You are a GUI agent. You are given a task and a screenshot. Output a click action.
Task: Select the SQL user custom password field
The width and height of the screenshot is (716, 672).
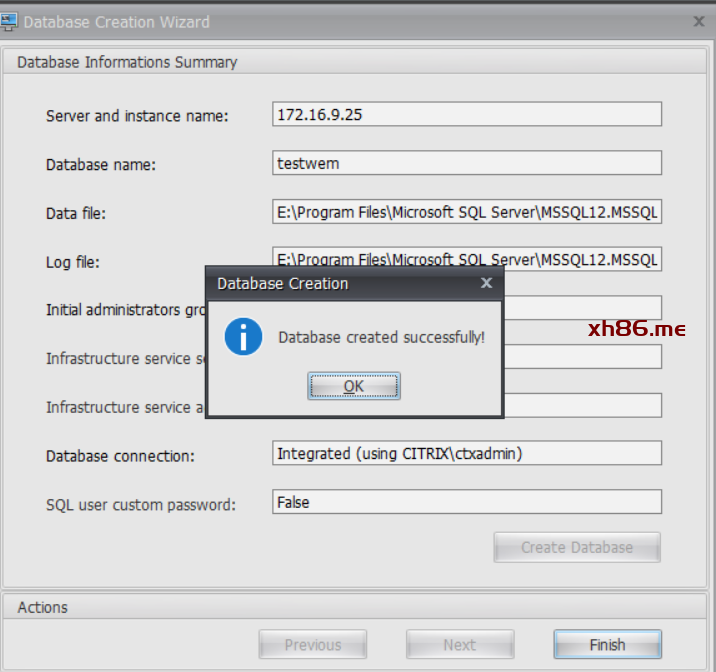pos(466,503)
